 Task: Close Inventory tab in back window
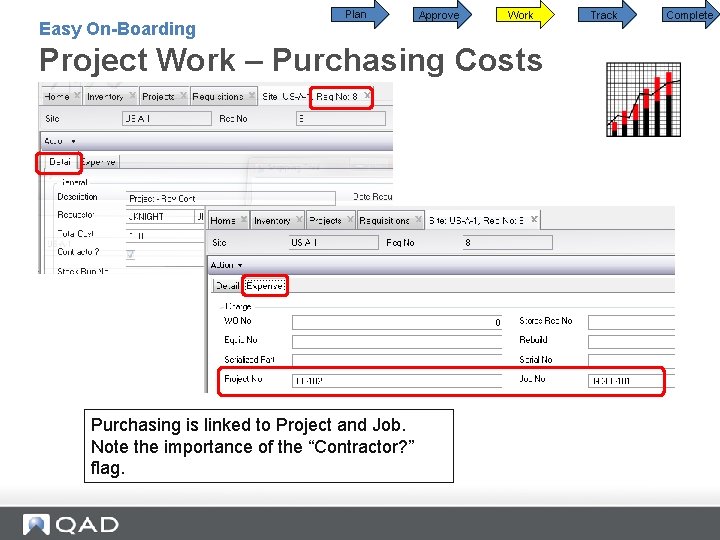[132, 96]
